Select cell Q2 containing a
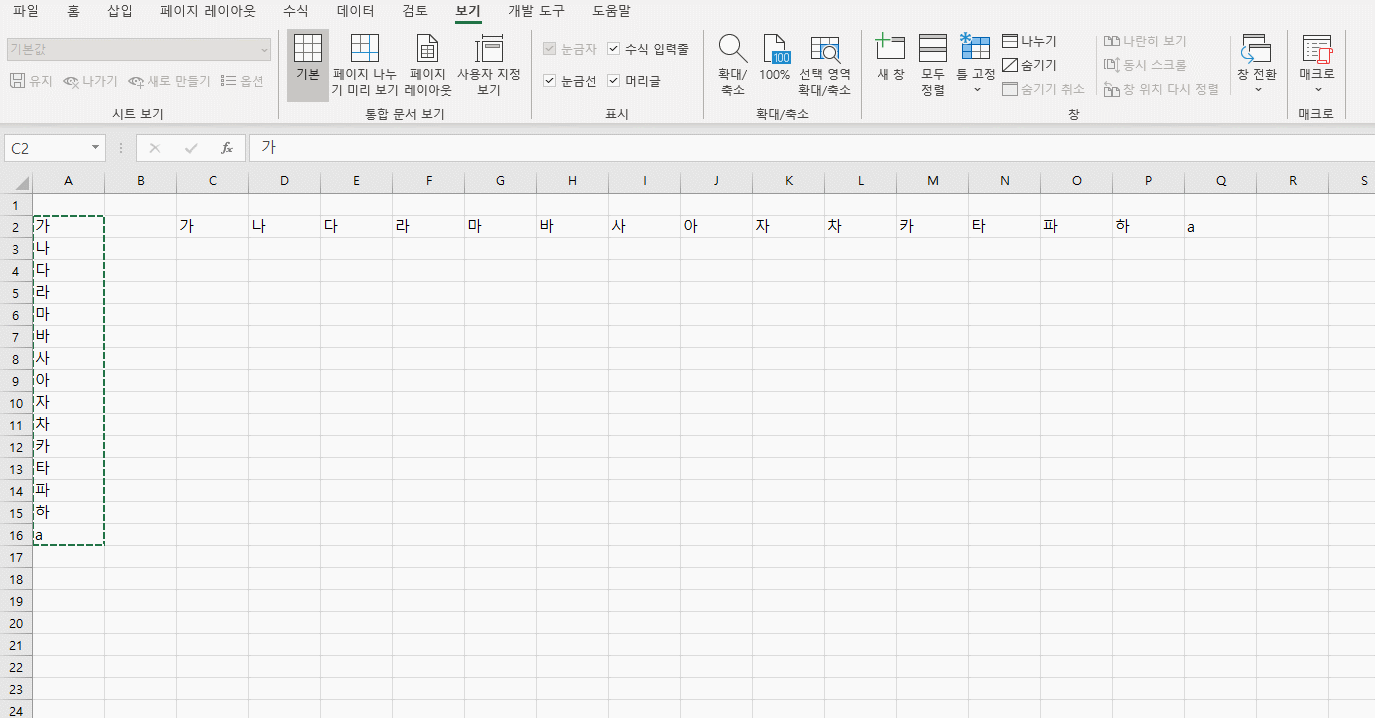 pos(1220,227)
